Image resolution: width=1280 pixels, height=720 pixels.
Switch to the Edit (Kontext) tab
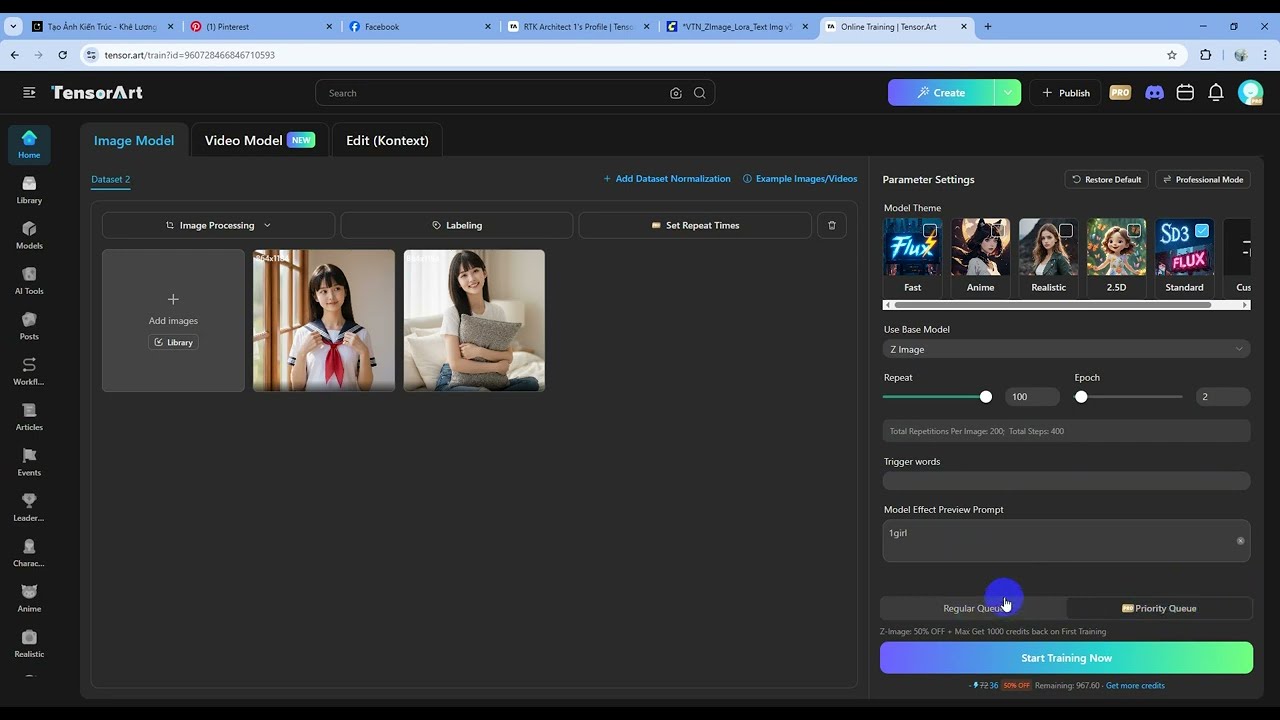pyautogui.click(x=387, y=140)
